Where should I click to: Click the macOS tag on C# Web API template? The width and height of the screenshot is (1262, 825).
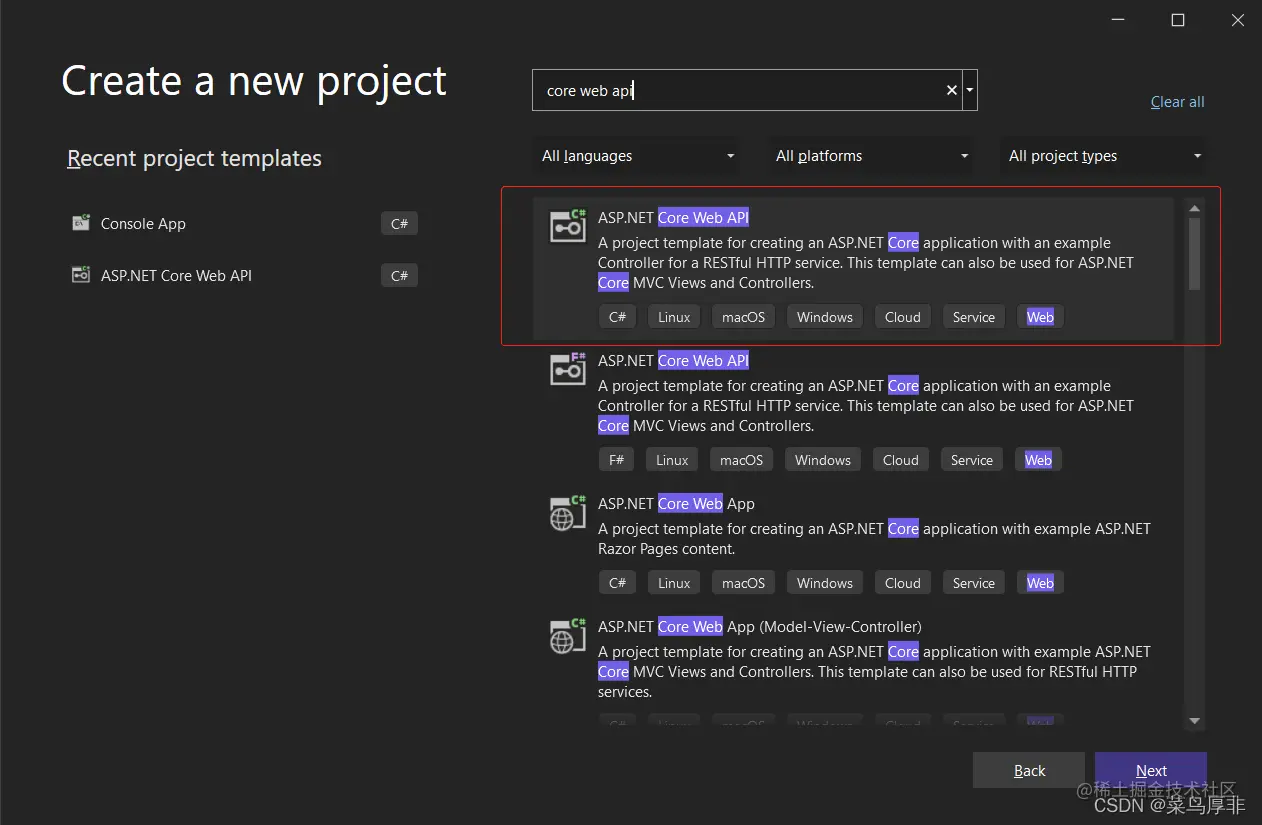click(x=743, y=317)
